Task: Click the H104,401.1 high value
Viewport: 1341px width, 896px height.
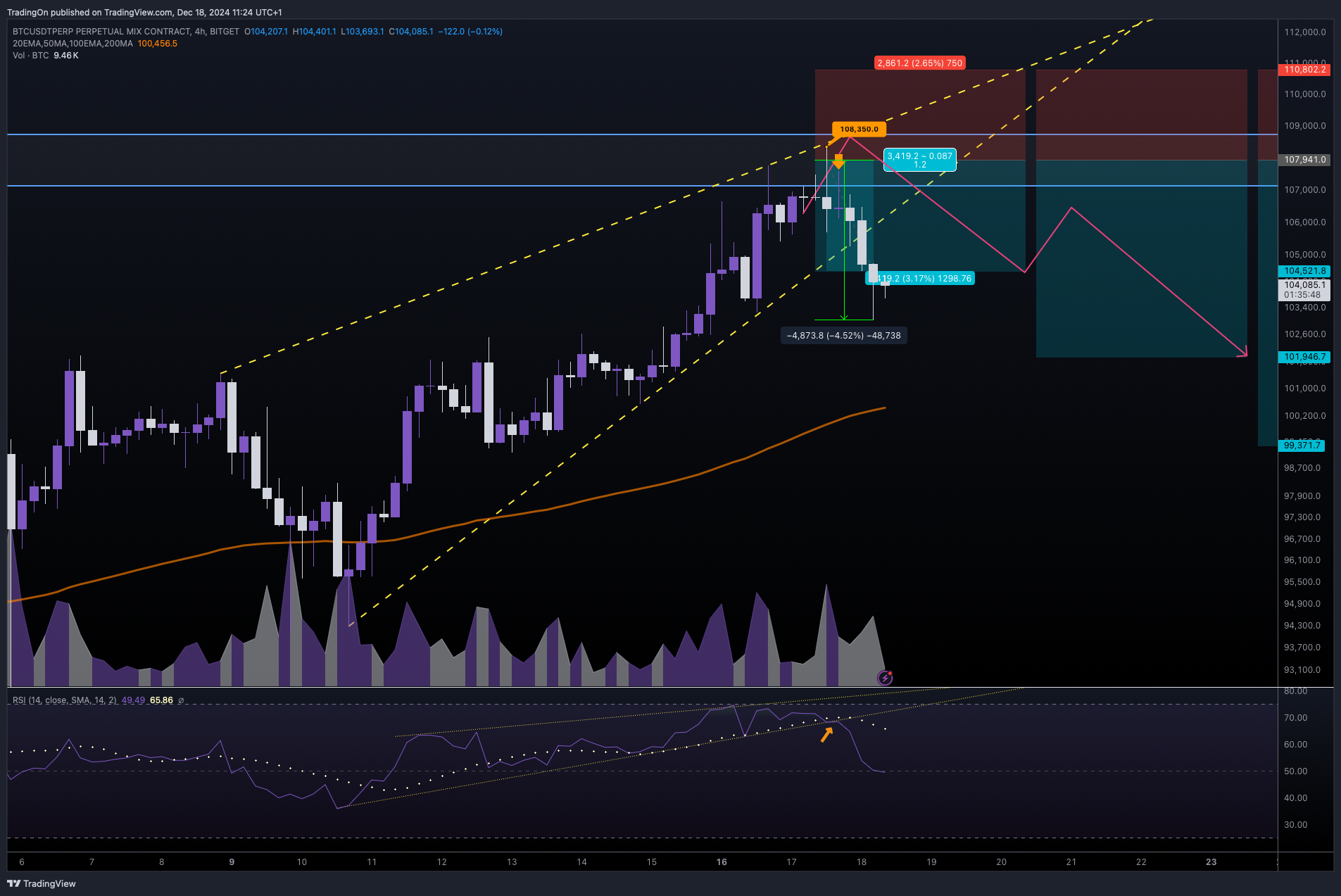Action: coord(315,32)
